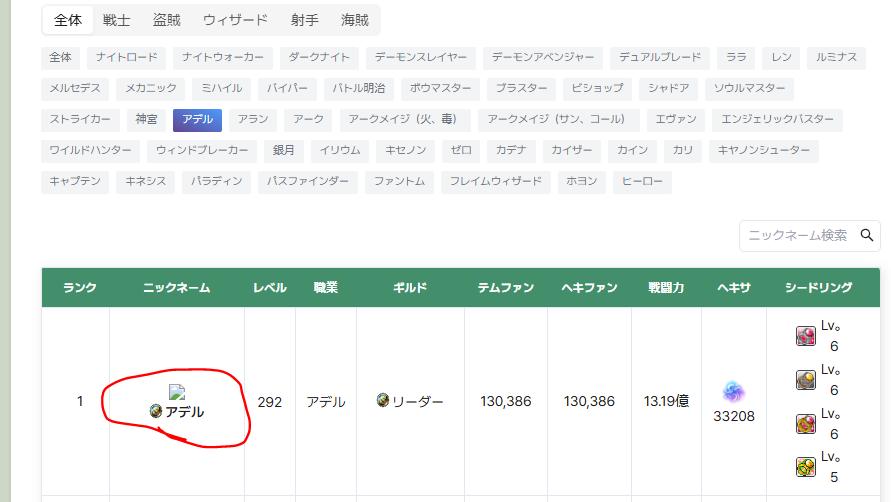891x502 pixels.
Task: Click the first Lv.6 seed ring icon
Action: 806,336
